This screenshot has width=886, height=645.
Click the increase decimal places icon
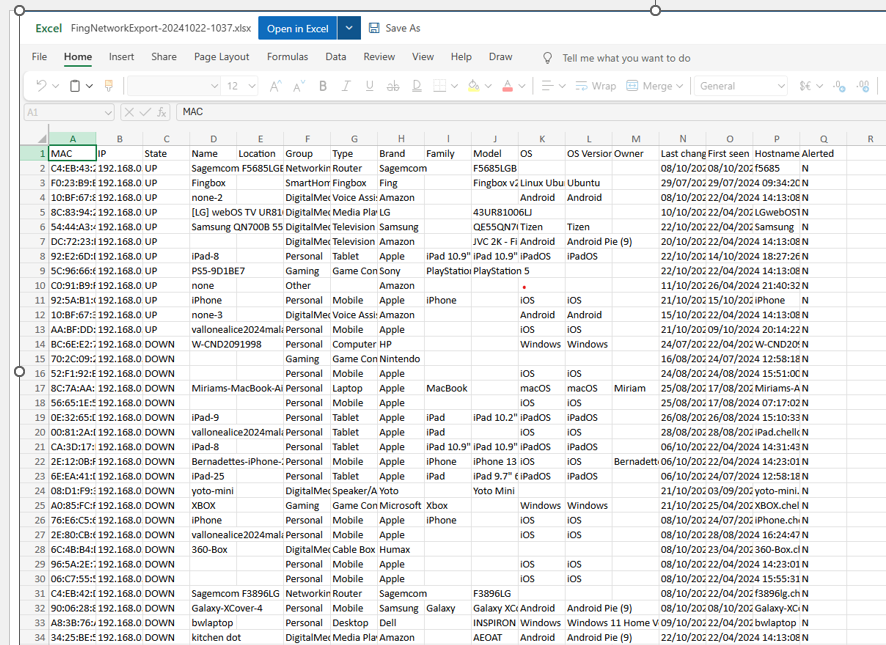pyautogui.click(x=863, y=86)
